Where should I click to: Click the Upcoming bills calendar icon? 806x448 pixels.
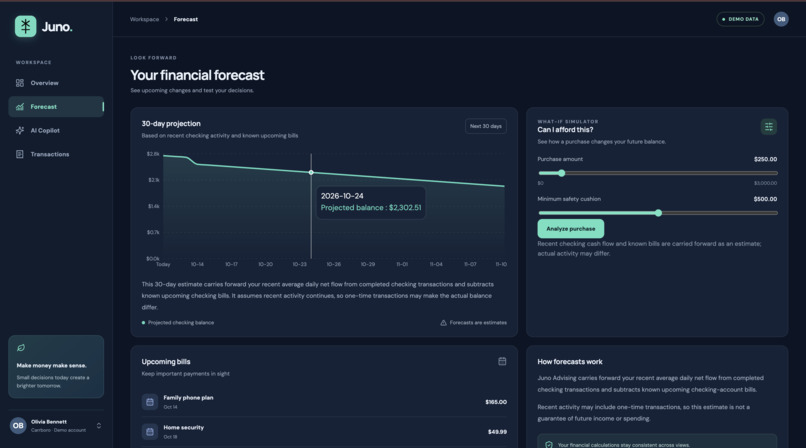pos(502,361)
